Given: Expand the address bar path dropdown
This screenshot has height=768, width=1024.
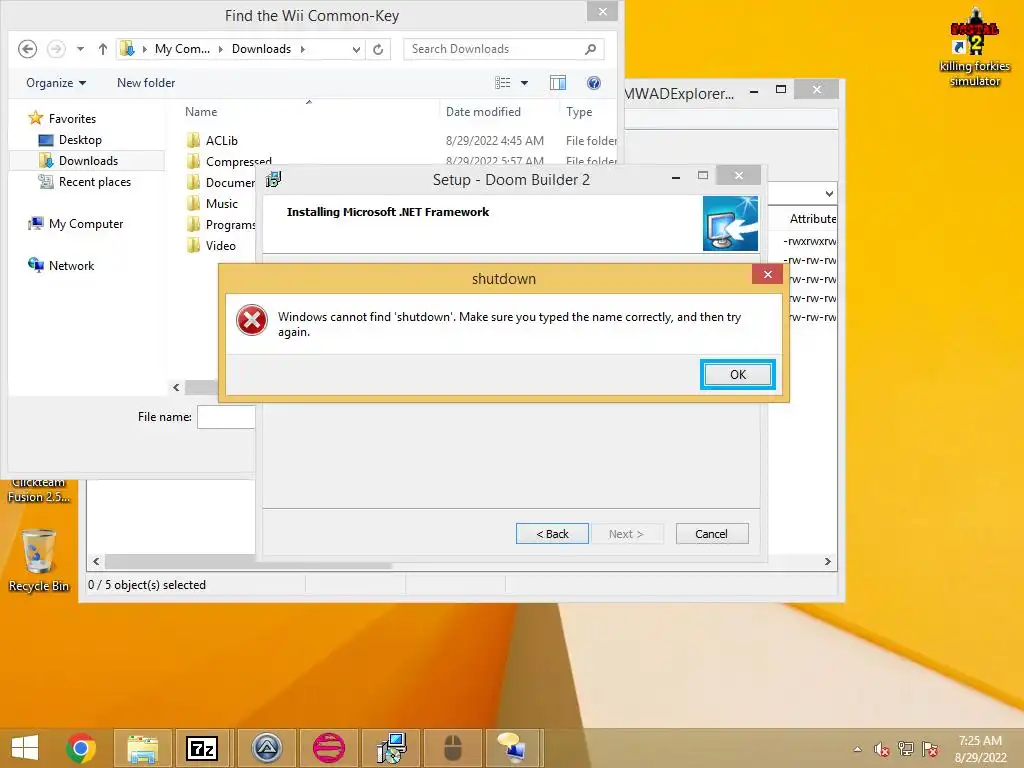Looking at the screenshot, I should (356, 49).
